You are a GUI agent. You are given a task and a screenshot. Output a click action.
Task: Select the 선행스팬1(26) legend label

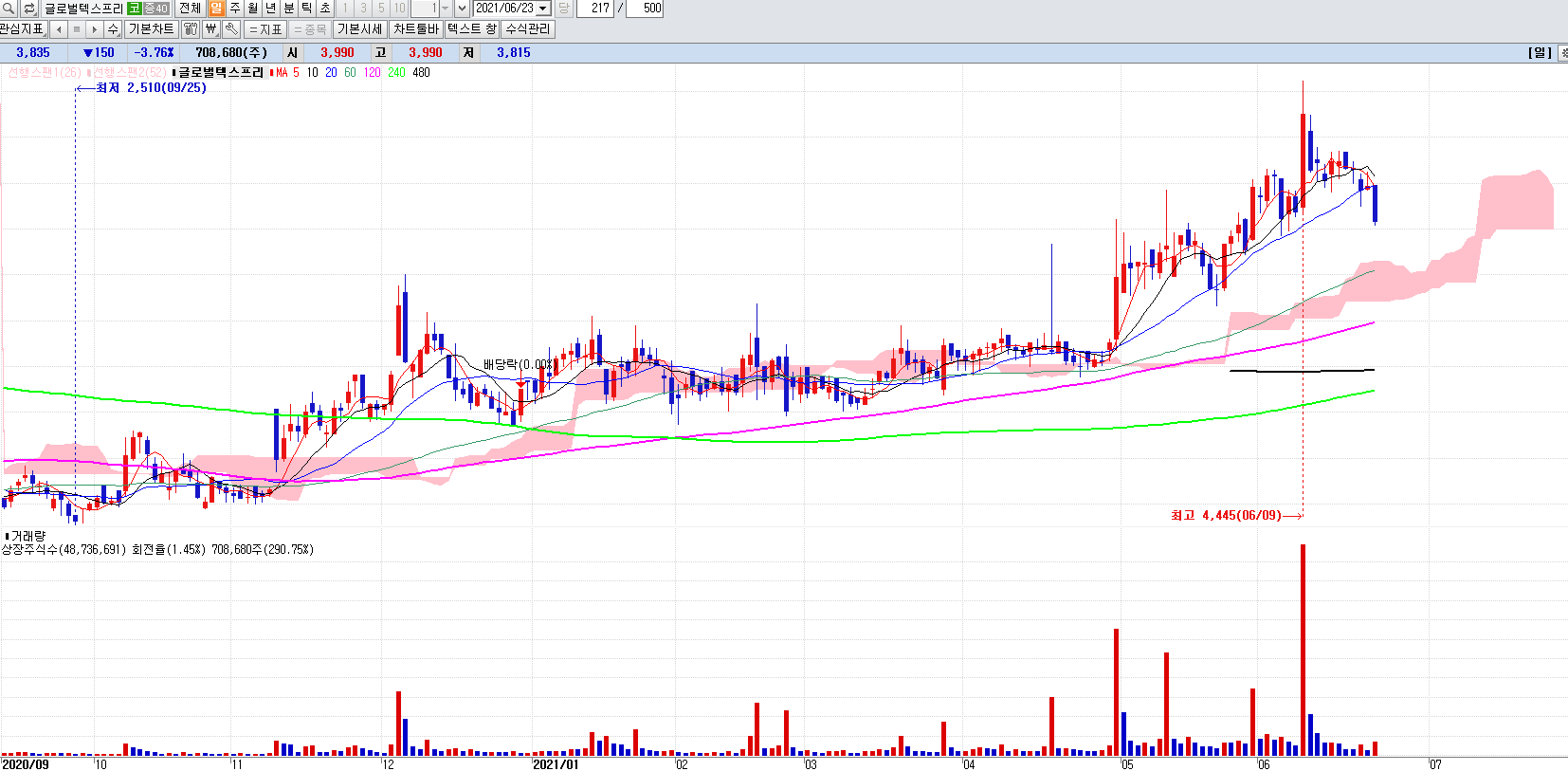(x=45, y=73)
